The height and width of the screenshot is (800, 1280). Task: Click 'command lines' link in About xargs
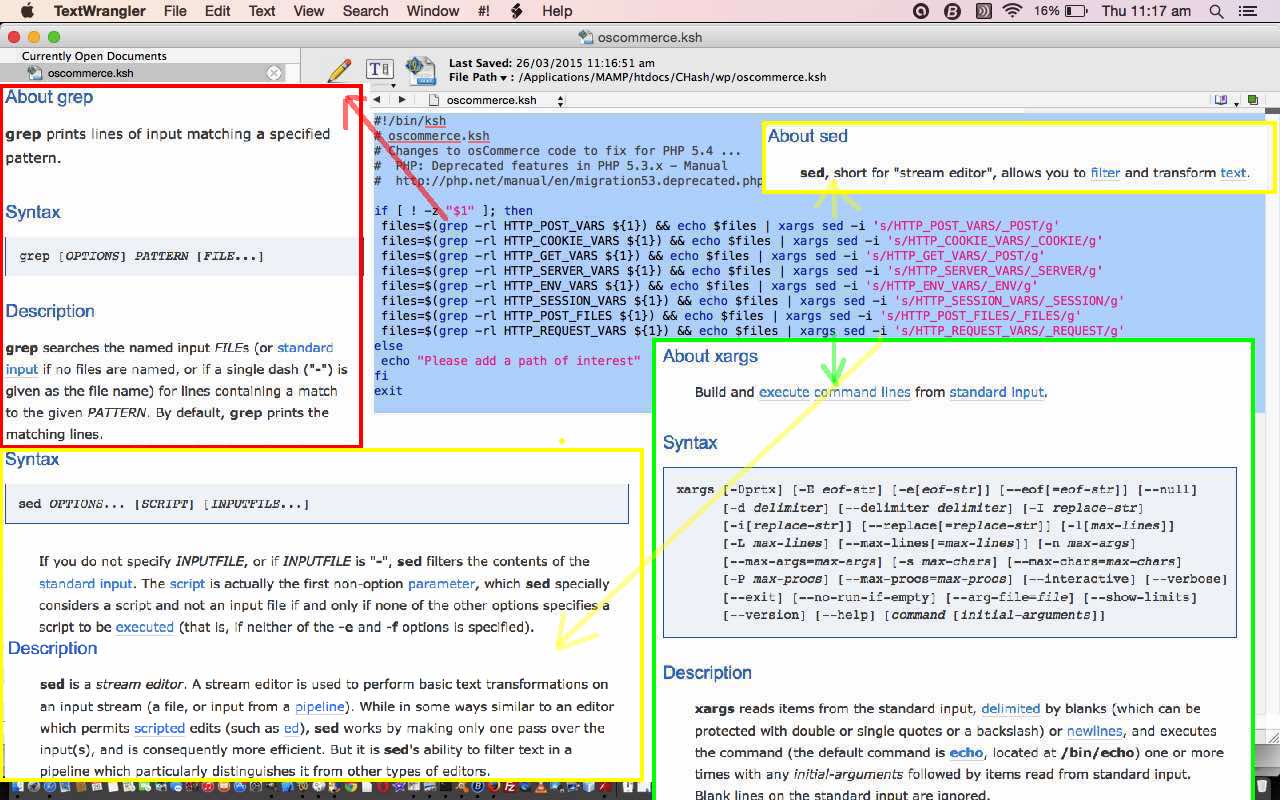click(862, 392)
